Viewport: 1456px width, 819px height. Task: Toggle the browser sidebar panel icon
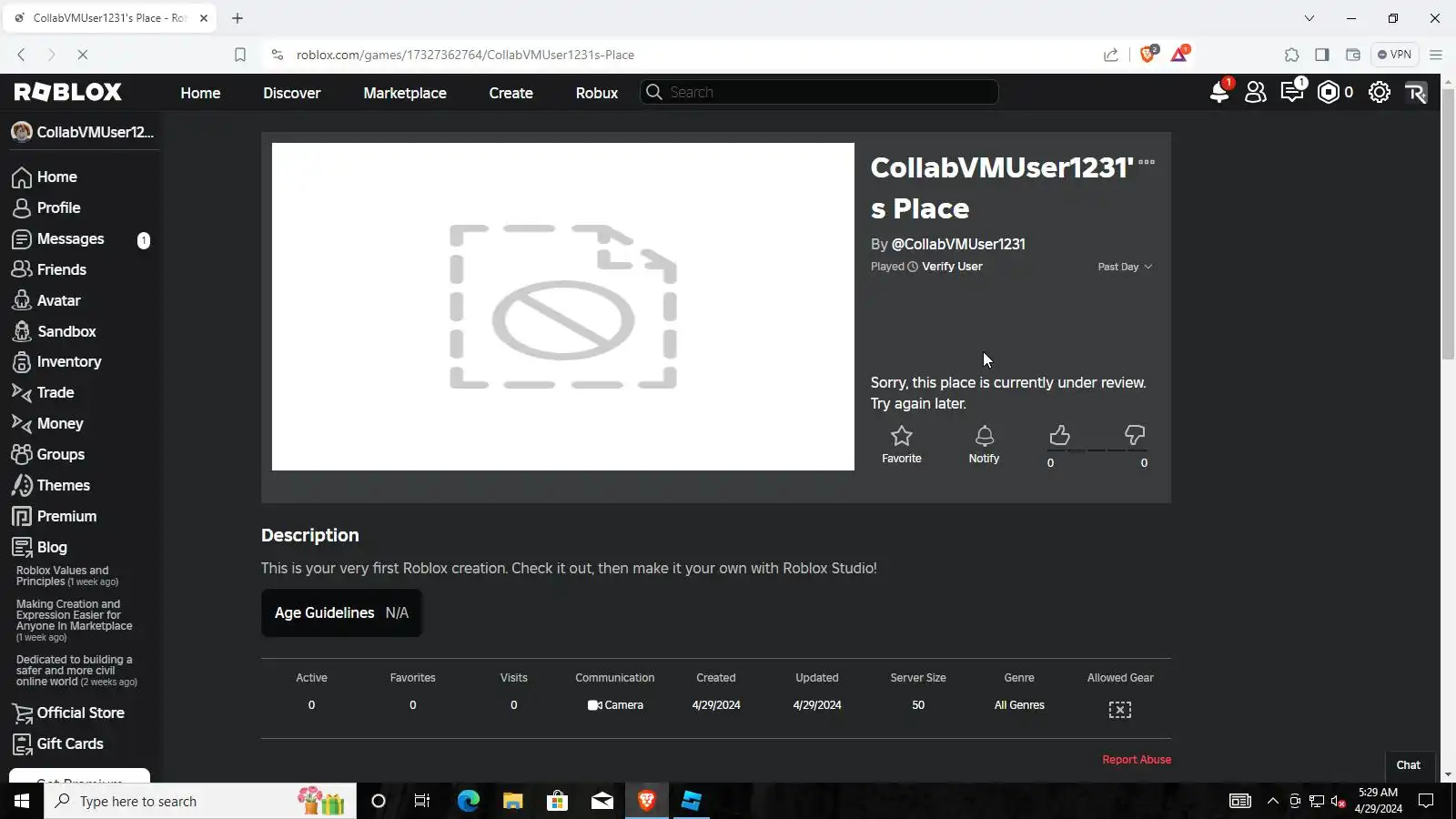(x=1322, y=55)
